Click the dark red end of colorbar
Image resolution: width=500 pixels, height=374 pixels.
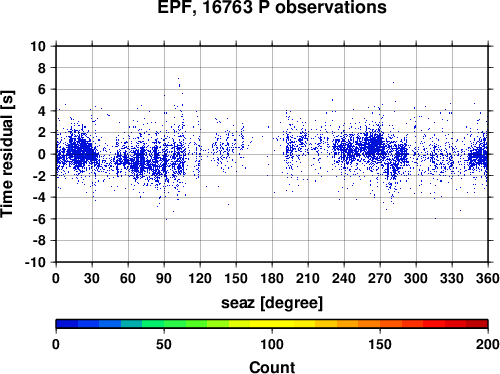tap(477, 324)
